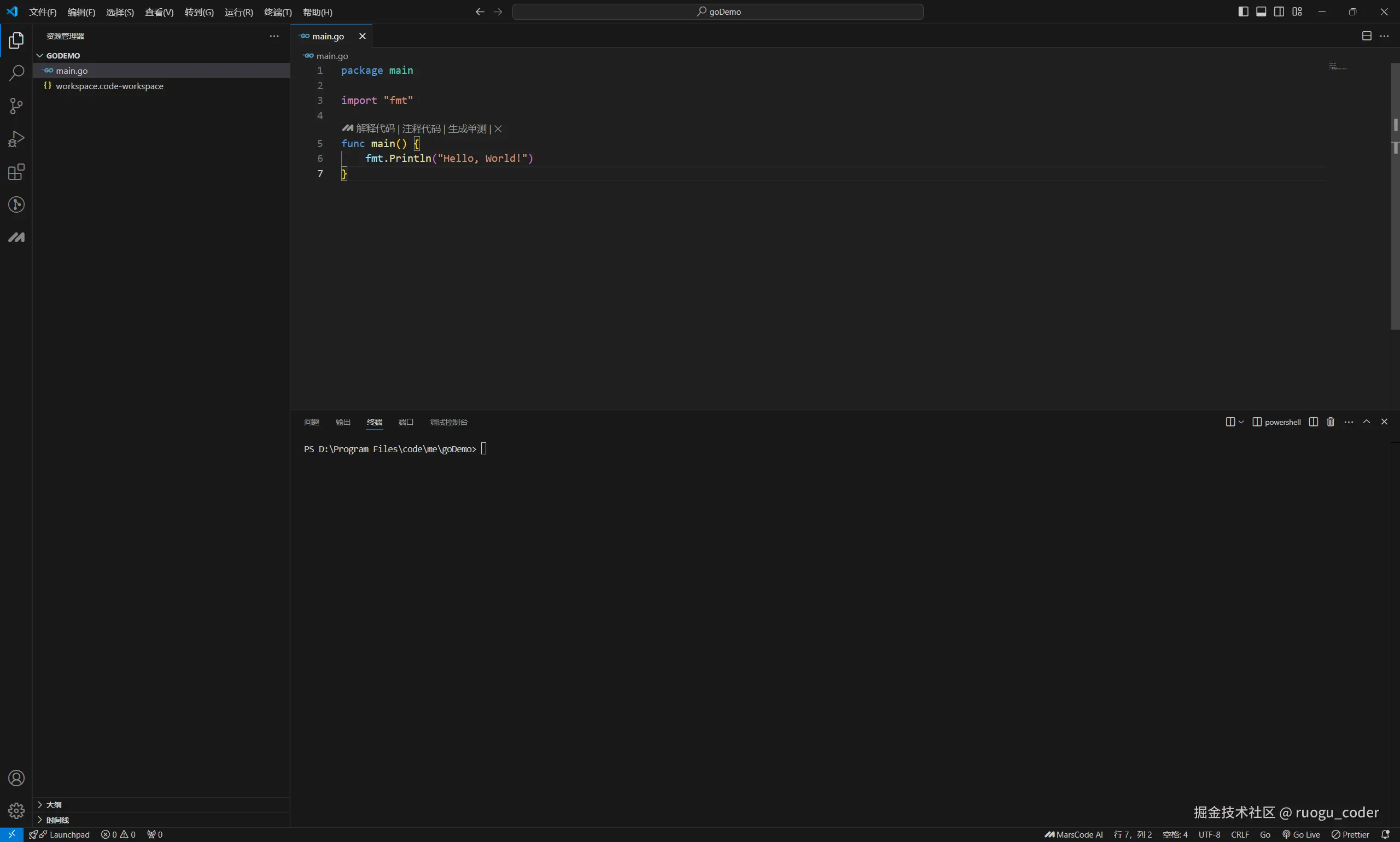Click the goDemo command center search box

[x=717, y=11]
